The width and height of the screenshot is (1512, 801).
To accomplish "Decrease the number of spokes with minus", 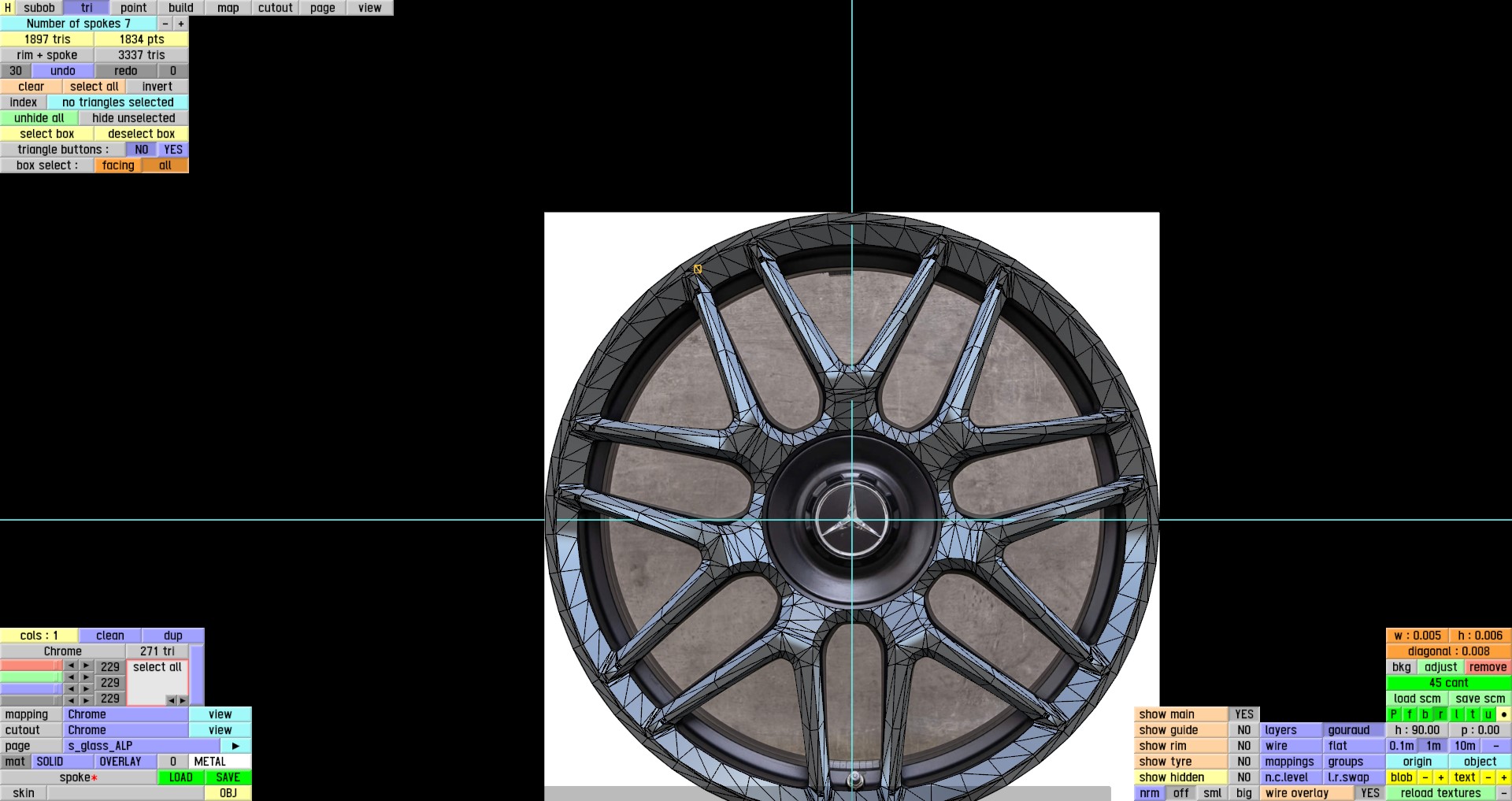I will (x=165, y=24).
